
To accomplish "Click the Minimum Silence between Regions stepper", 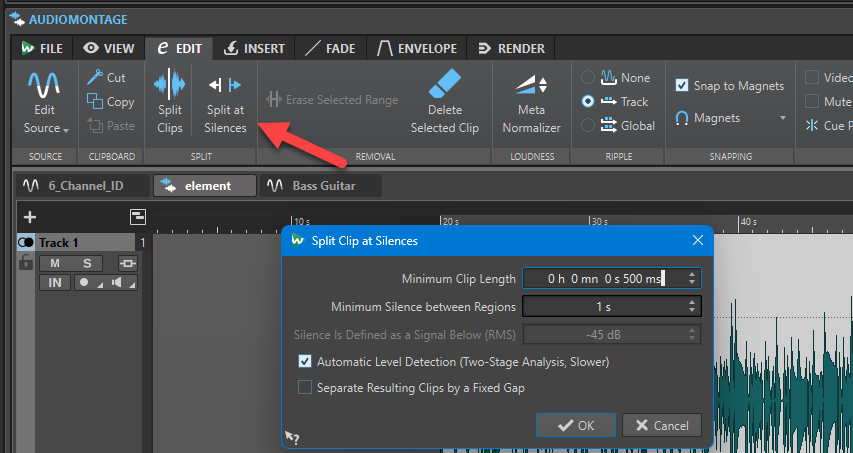I will point(691,307).
